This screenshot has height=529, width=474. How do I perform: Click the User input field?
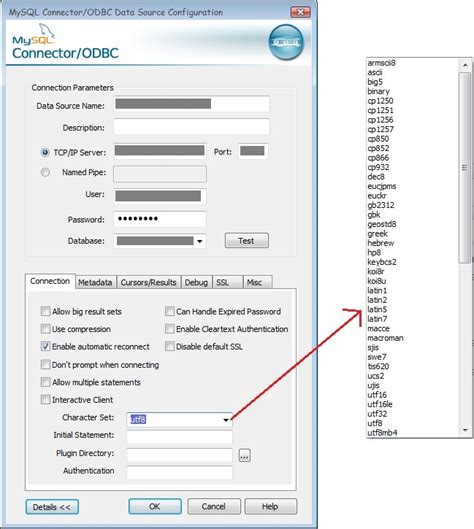(160, 196)
